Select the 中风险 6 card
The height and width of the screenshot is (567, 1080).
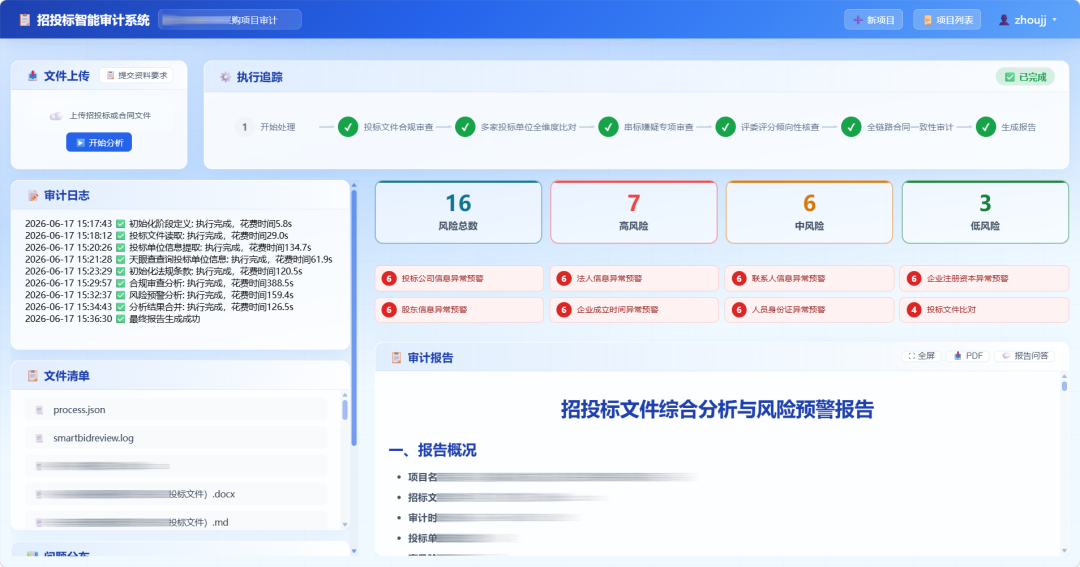809,212
